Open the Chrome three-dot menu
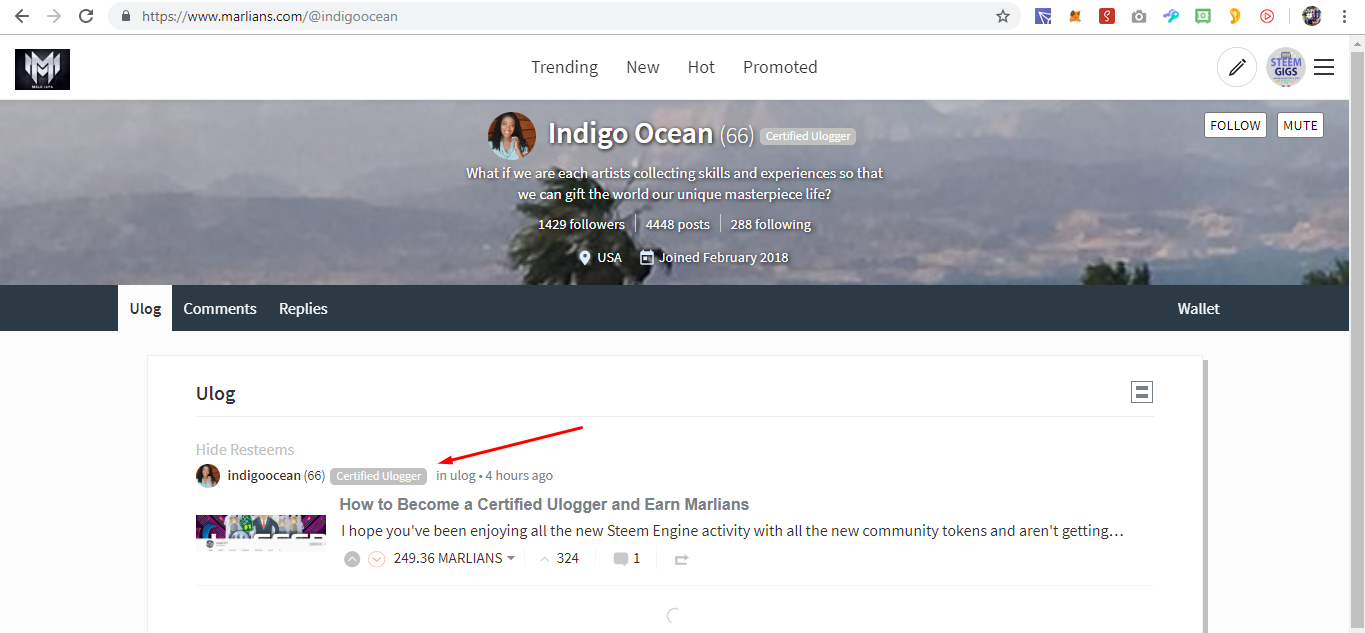The height and width of the screenshot is (633, 1365). click(1345, 16)
